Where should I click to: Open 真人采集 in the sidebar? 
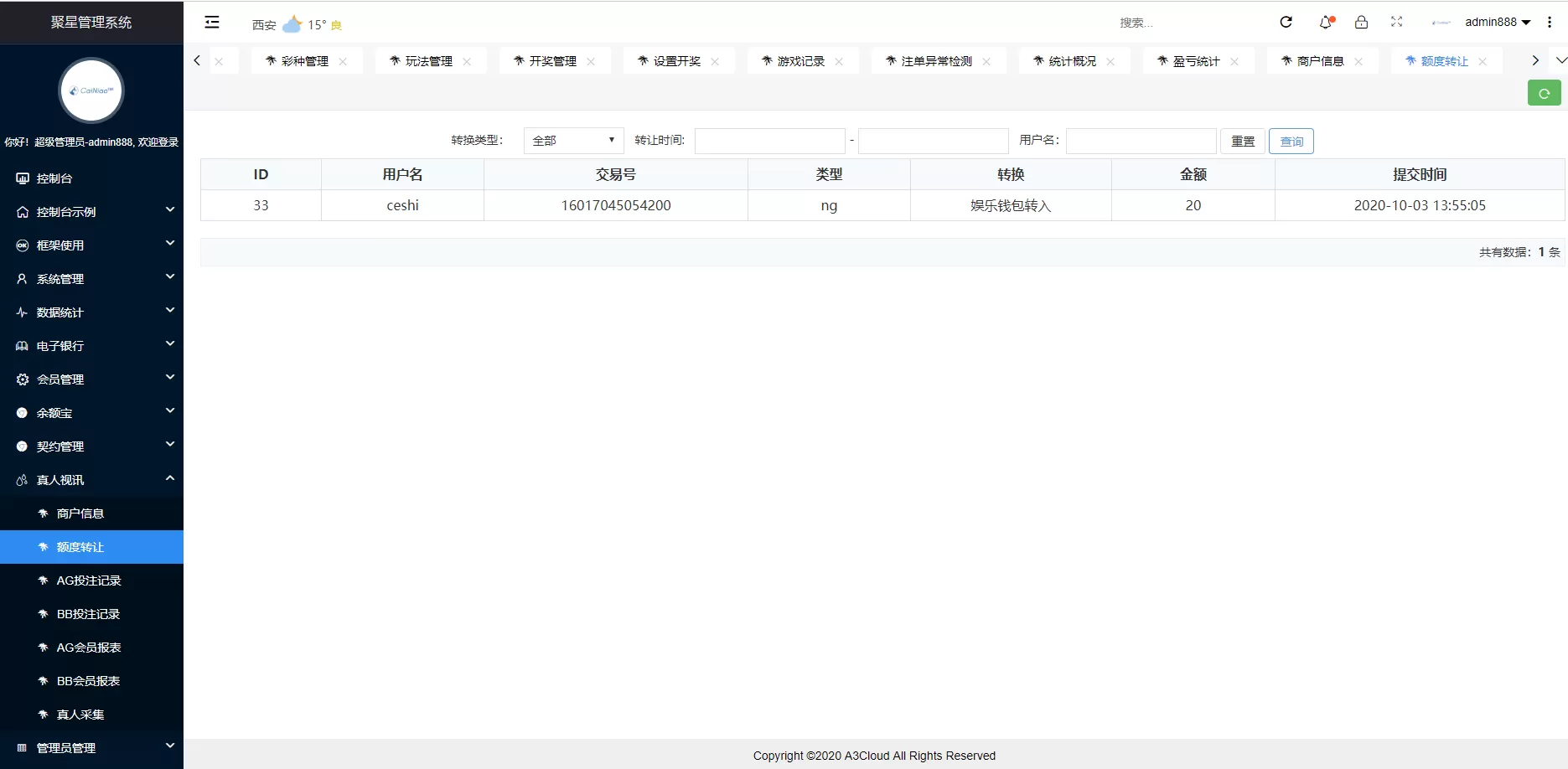[x=79, y=715]
